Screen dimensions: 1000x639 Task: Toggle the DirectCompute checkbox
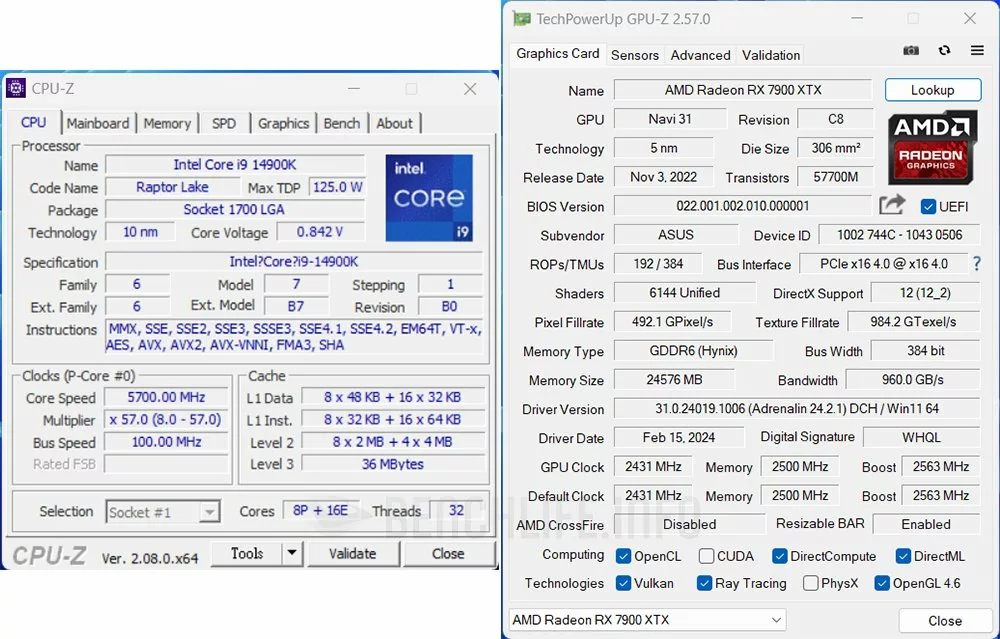coord(779,556)
